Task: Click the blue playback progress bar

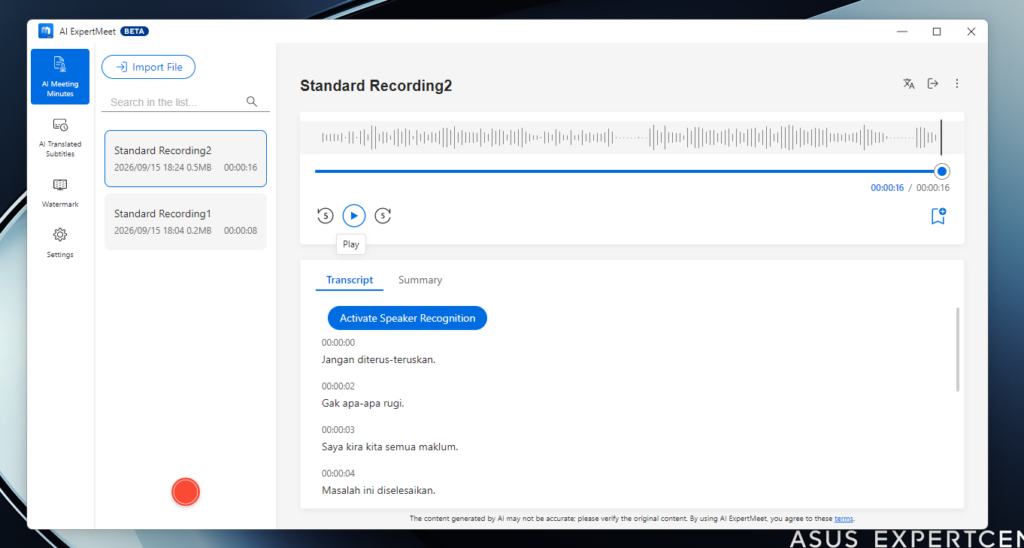Action: [x=626, y=172]
